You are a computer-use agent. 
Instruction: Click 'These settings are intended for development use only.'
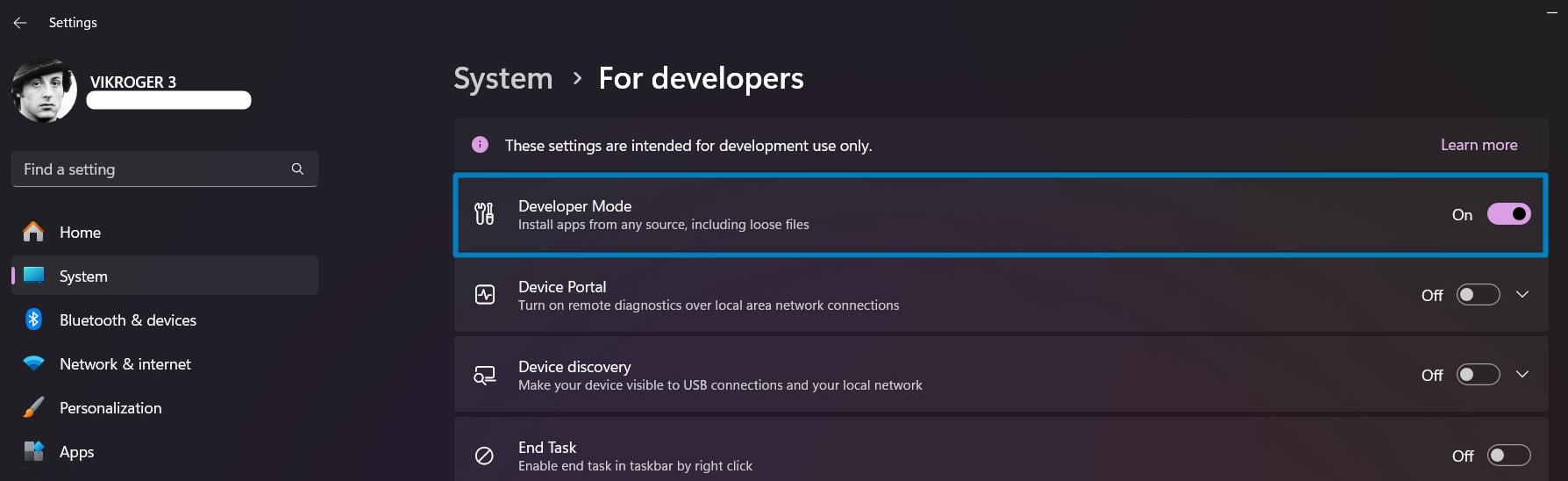click(688, 146)
